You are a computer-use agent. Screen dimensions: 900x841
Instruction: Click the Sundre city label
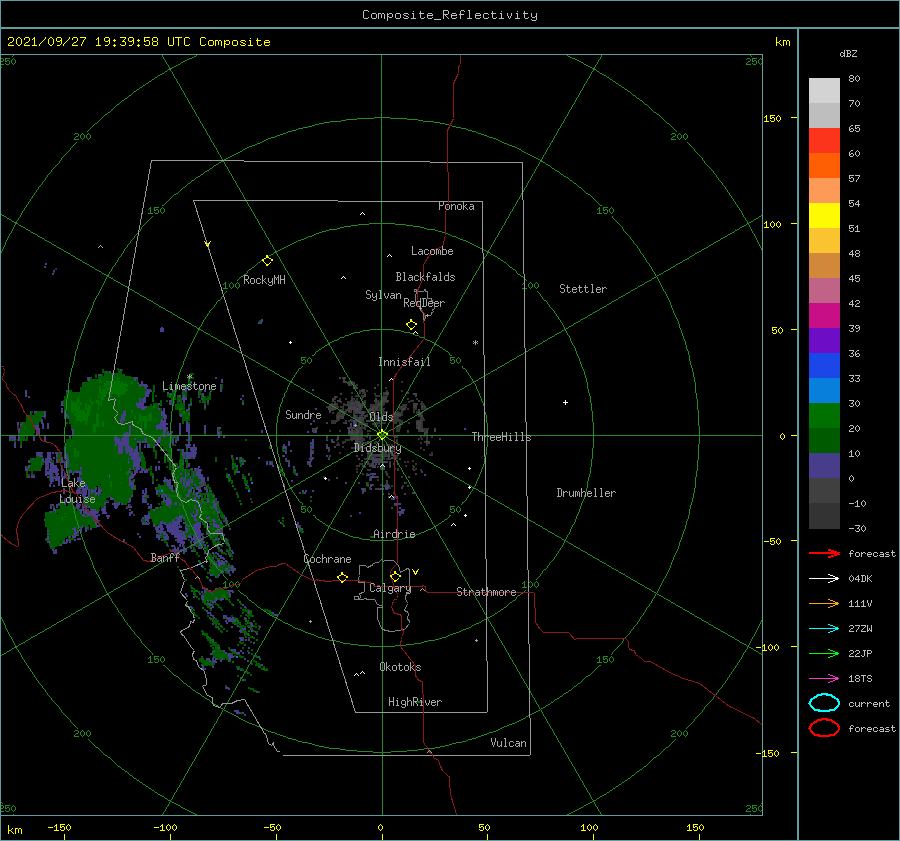point(303,414)
